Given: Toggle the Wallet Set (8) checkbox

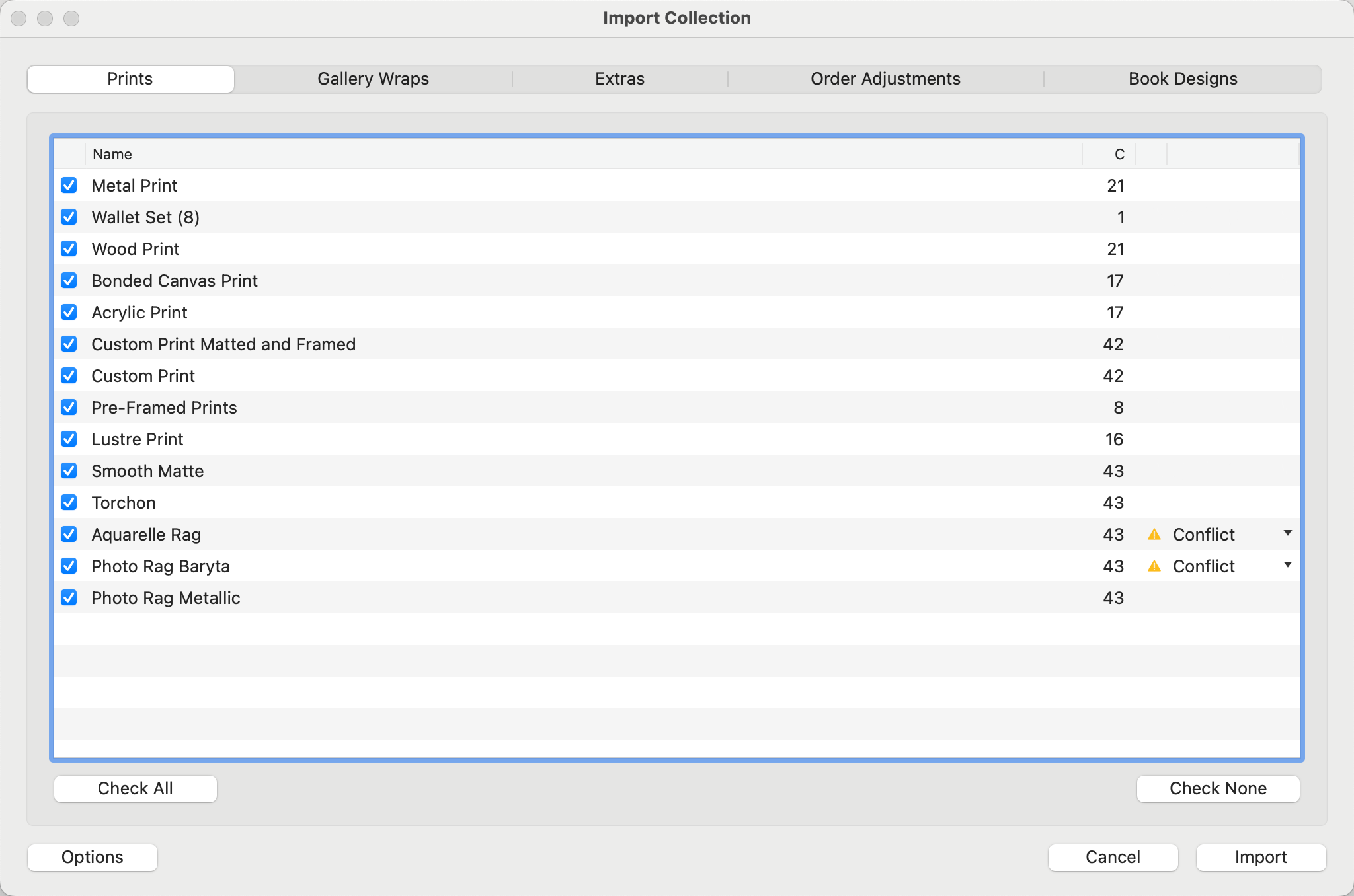Looking at the screenshot, I should coord(69,217).
